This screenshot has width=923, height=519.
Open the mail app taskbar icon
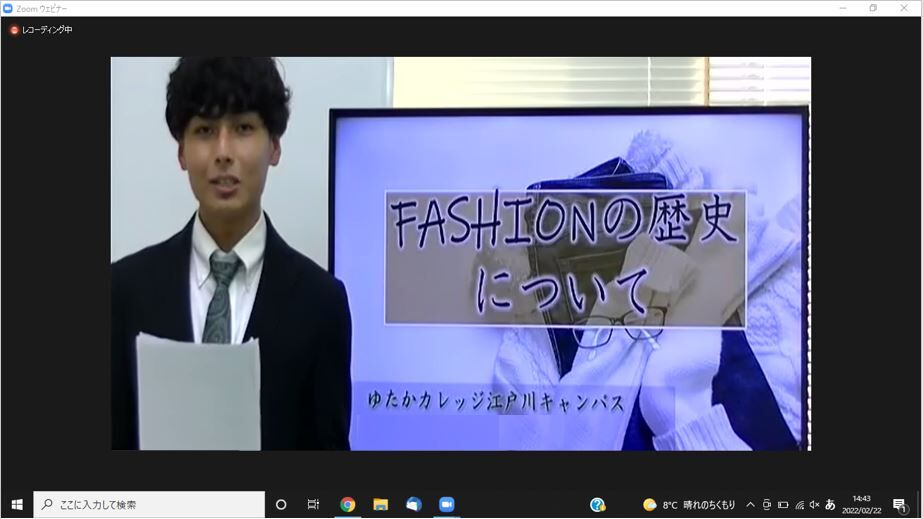(413, 504)
